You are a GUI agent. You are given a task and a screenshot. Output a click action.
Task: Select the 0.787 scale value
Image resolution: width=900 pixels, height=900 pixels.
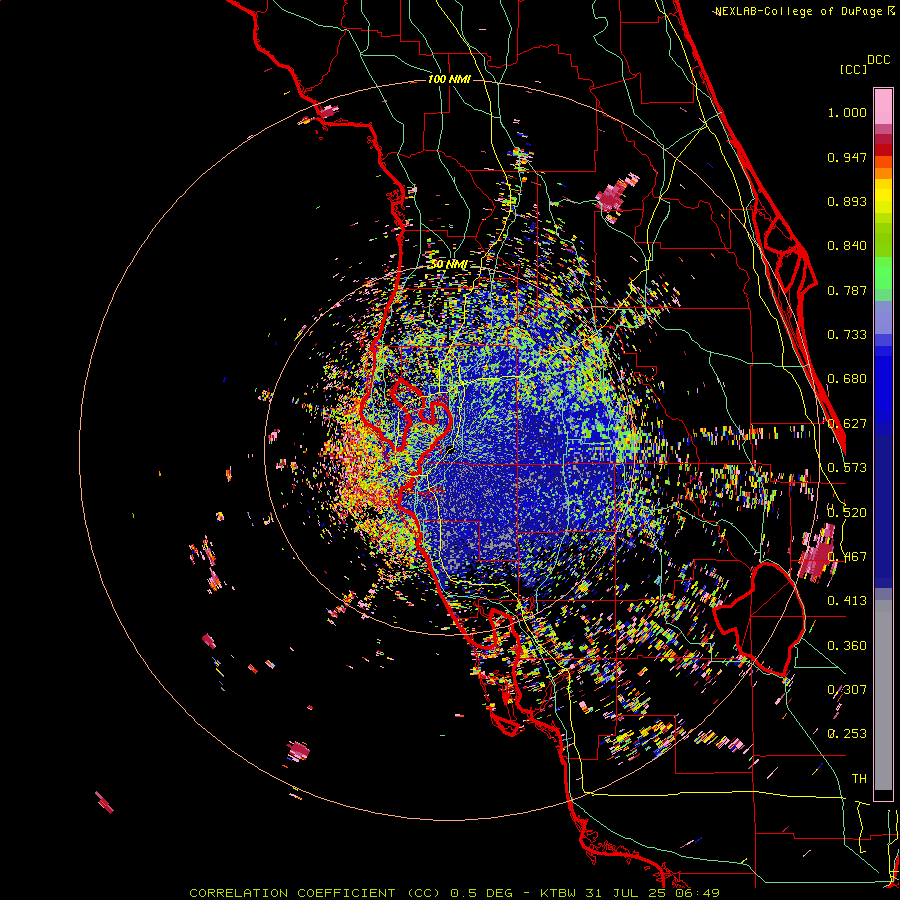(847, 290)
